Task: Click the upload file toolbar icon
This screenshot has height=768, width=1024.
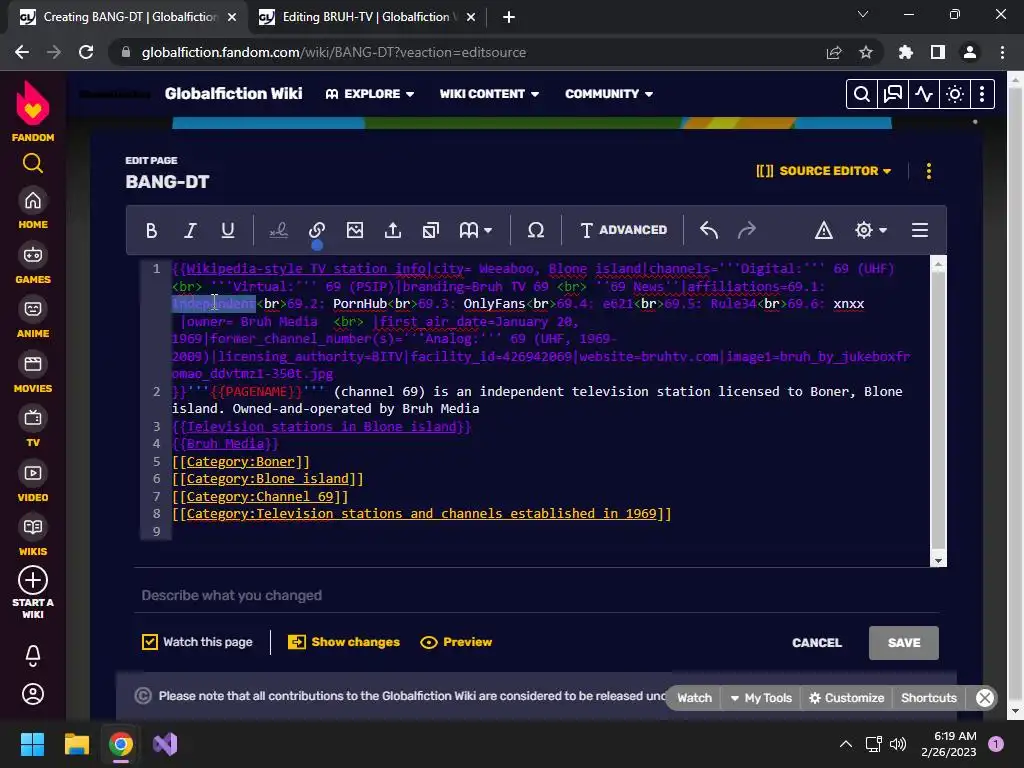Action: [392, 230]
